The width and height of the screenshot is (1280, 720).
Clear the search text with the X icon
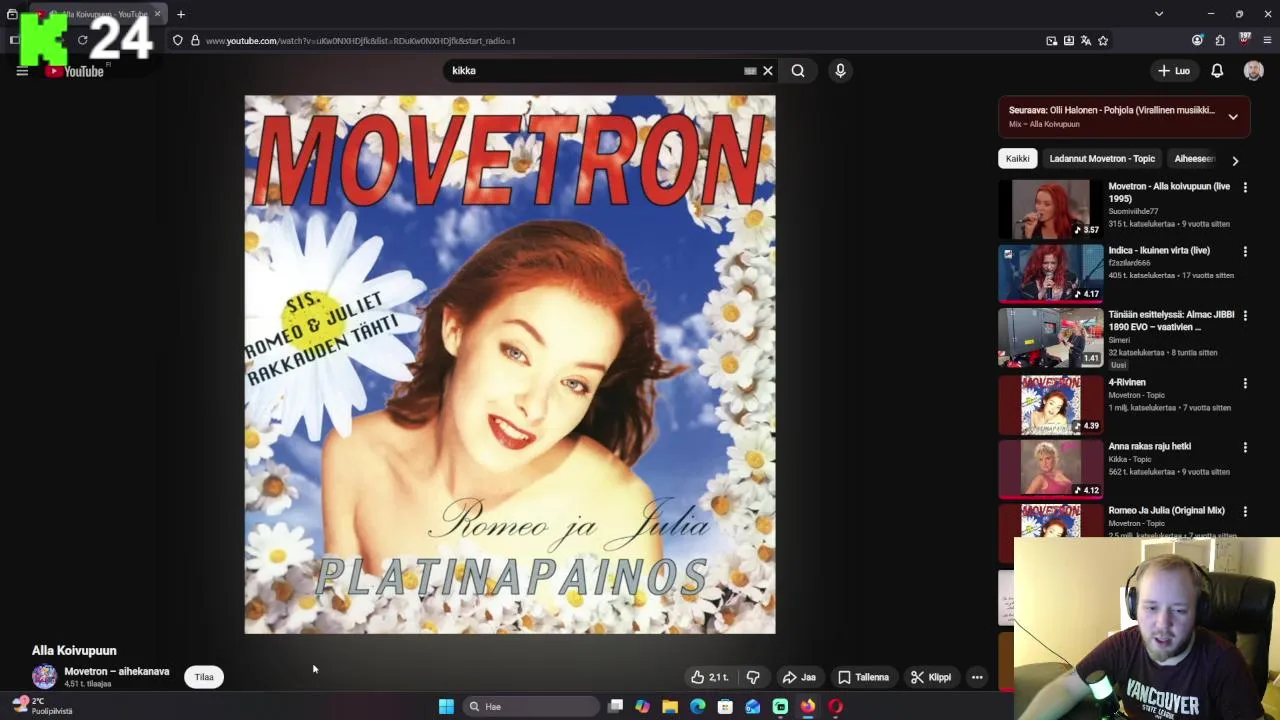tap(768, 71)
